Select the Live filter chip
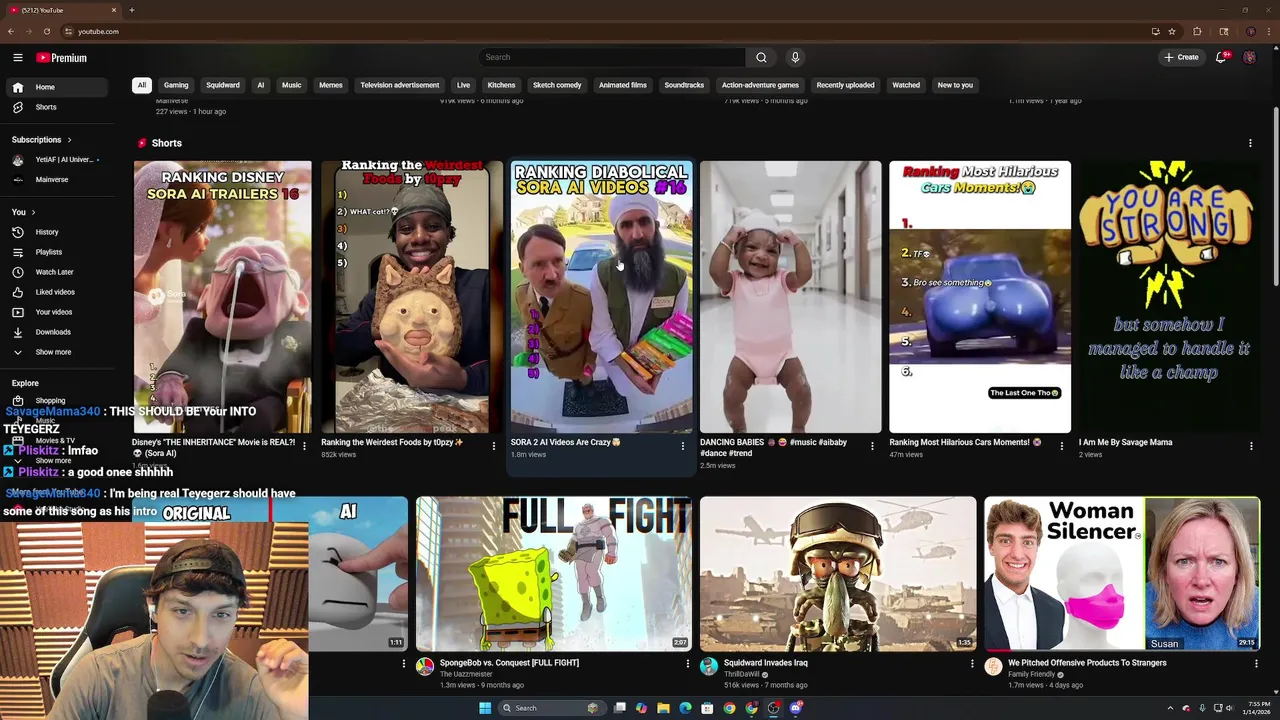This screenshot has height=720, width=1280. [x=463, y=85]
